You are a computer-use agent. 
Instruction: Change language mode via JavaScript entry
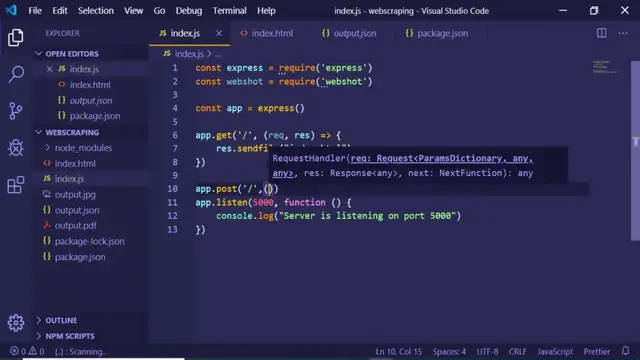(x=555, y=351)
